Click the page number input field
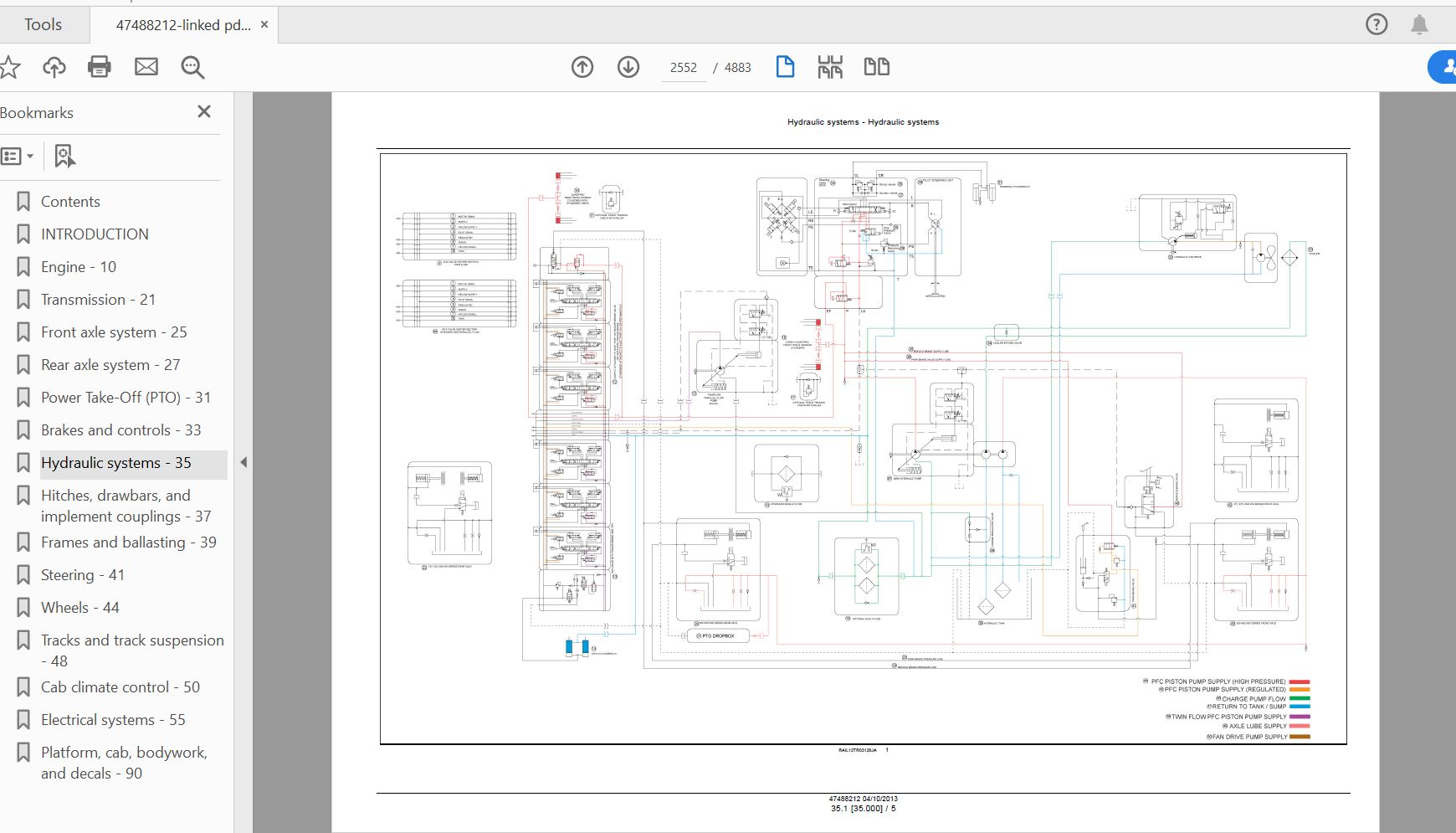Screen dimensions: 1456x833 [x=683, y=68]
